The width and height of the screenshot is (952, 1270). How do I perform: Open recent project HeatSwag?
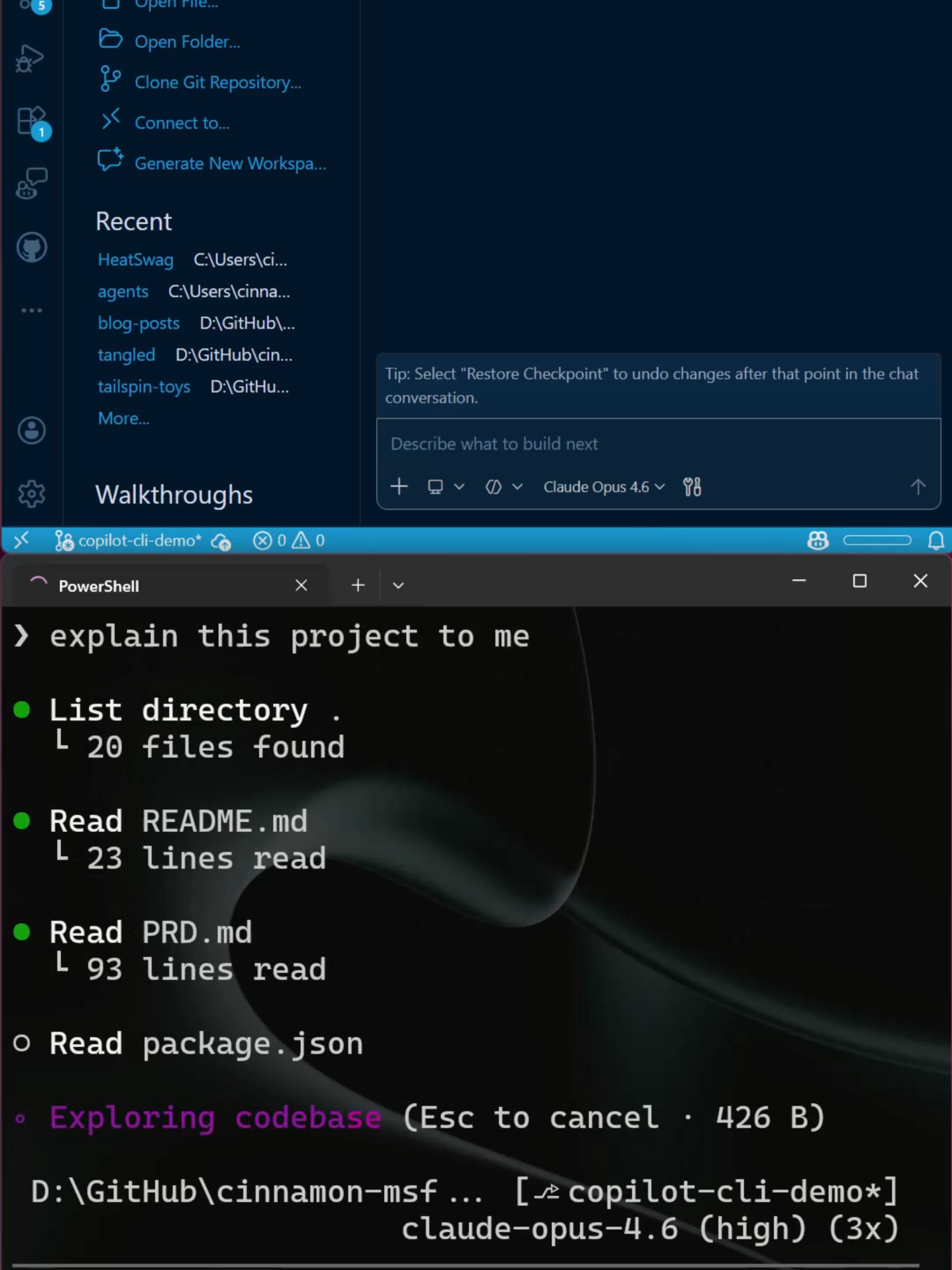(135, 260)
